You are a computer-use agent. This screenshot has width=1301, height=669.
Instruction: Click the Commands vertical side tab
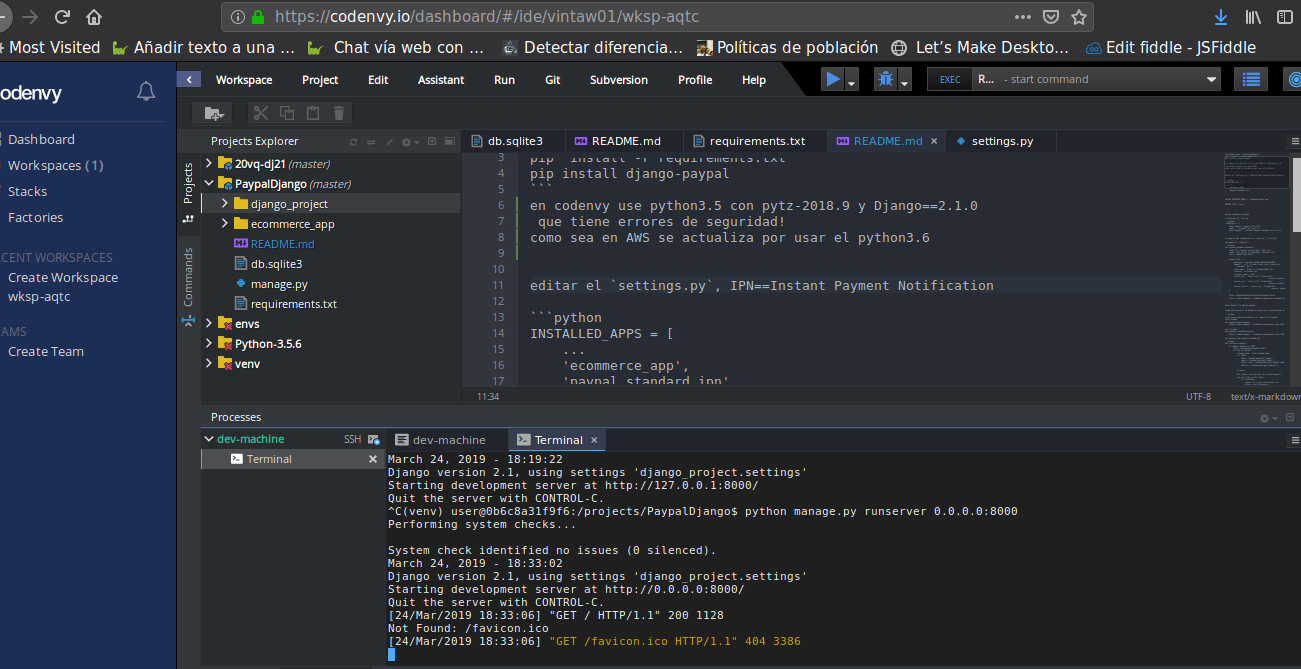(x=188, y=277)
